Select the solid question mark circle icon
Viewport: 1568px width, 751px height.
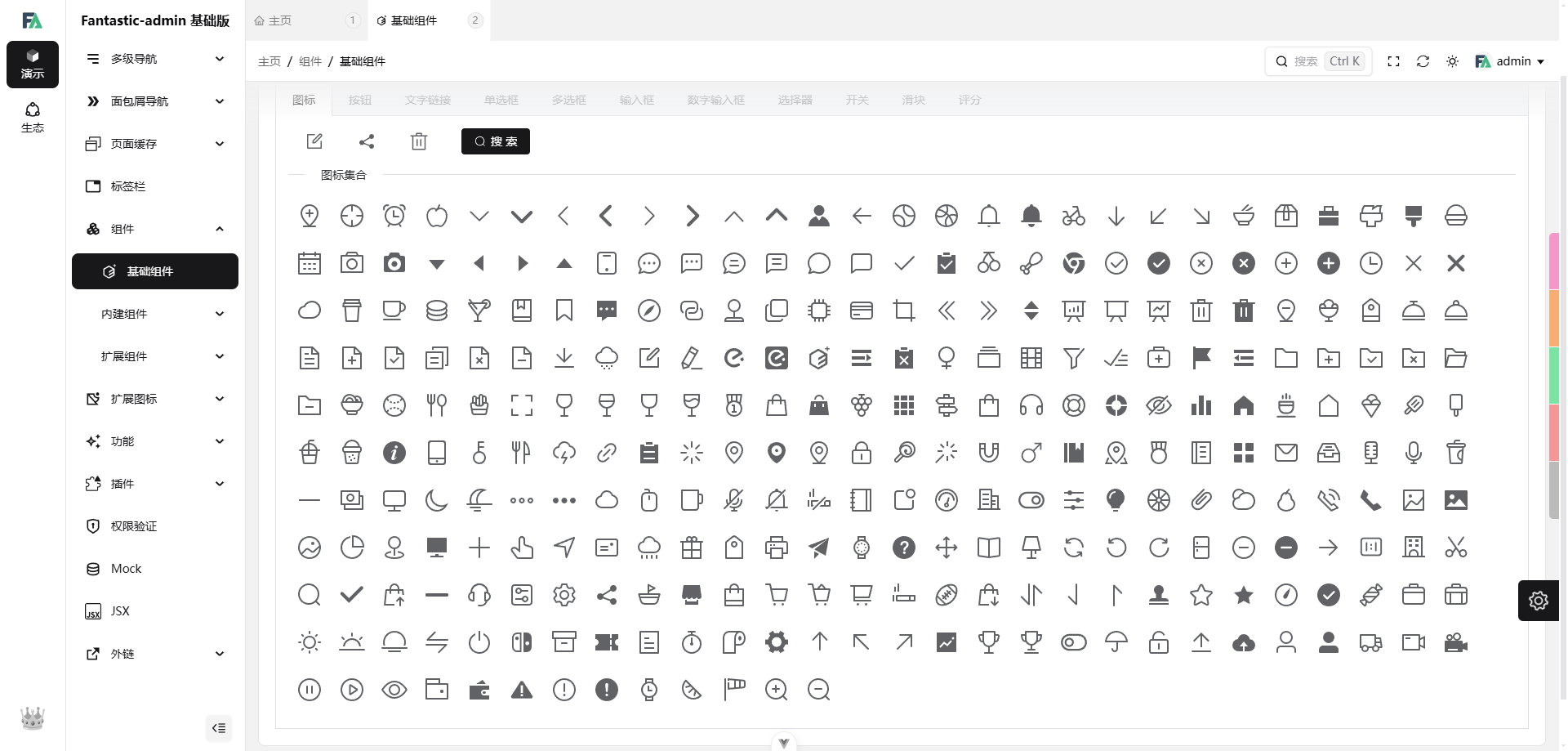point(904,548)
